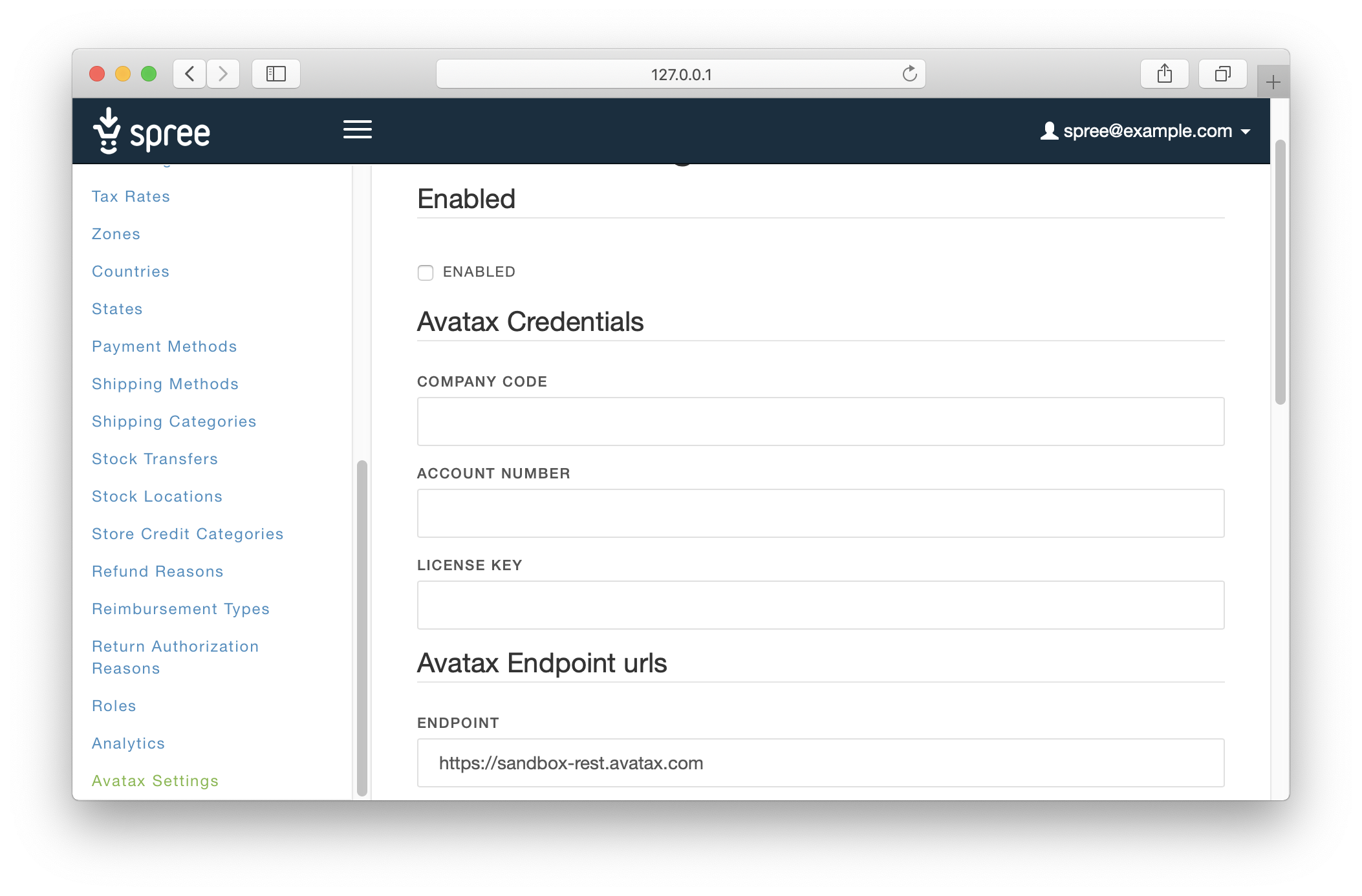Open Reimbursement Types

click(180, 609)
